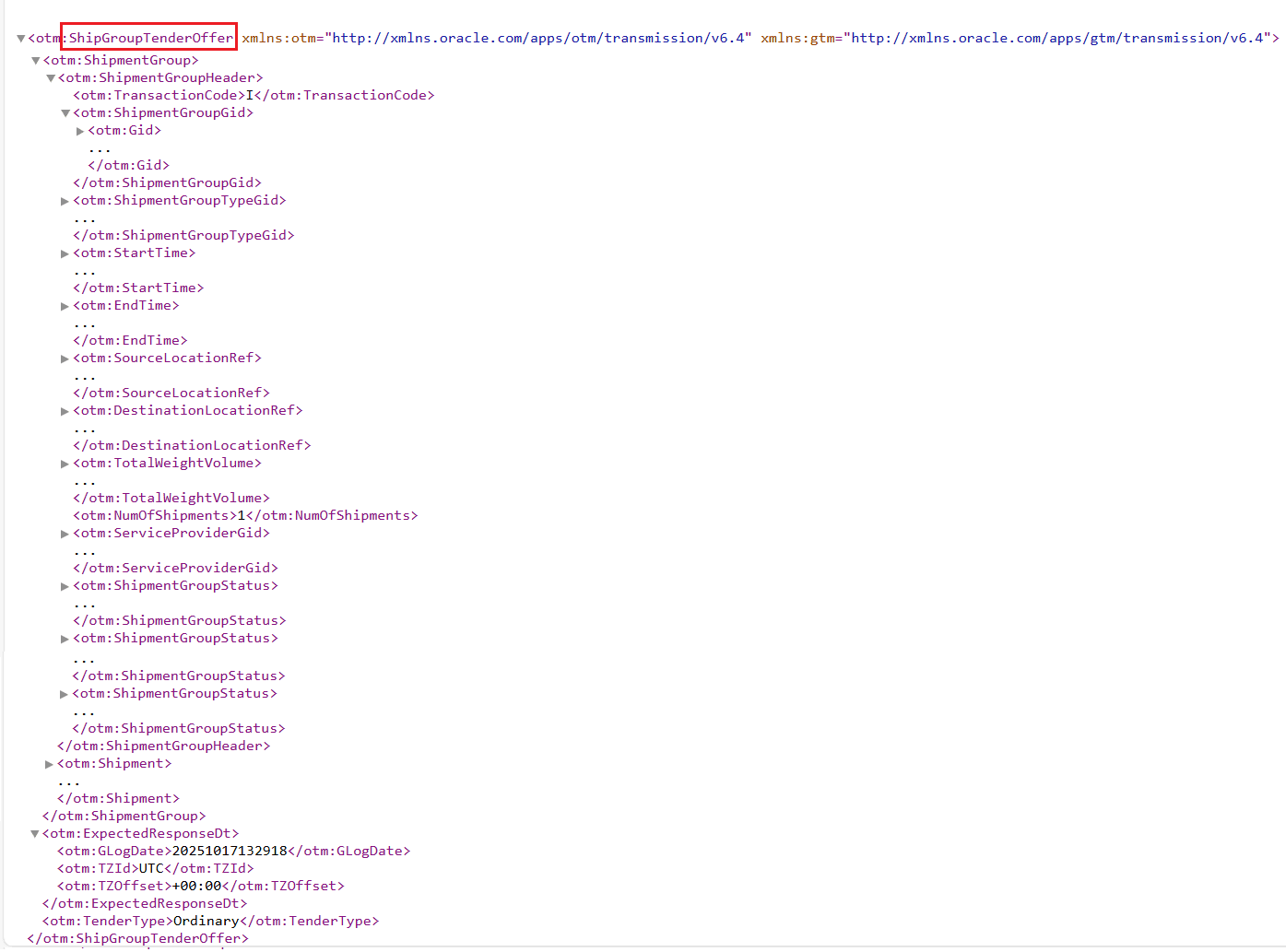Expand the ShipmentGroupTypeGid node

(x=65, y=199)
